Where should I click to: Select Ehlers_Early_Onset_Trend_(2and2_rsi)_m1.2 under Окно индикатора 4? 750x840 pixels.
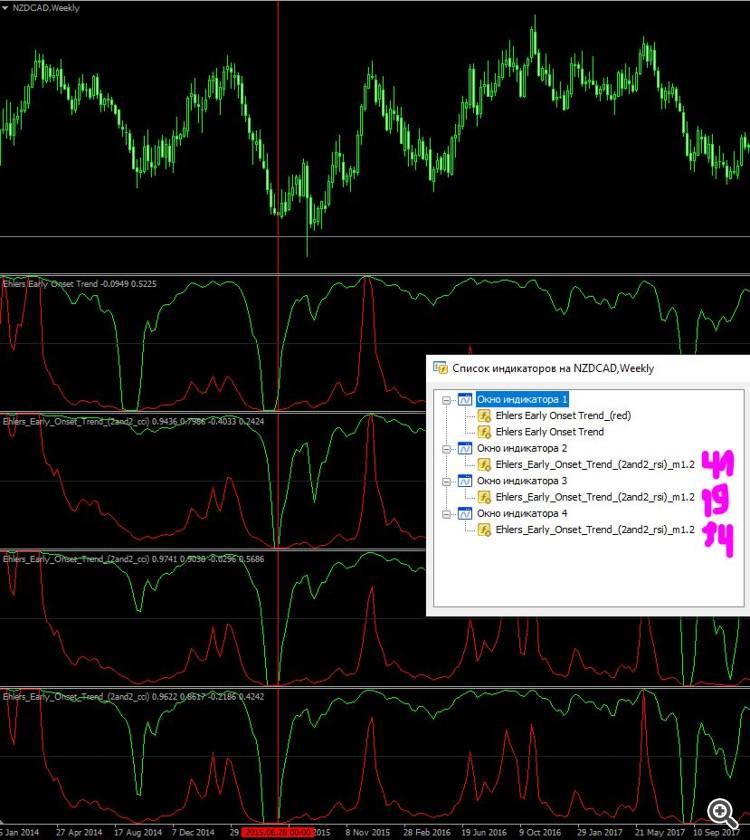(595, 530)
